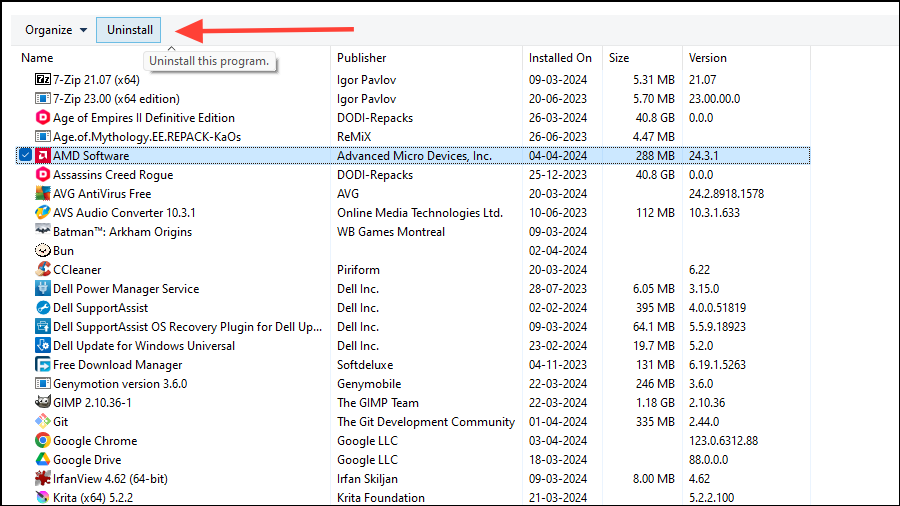
Task: Click the 4.0.0.51819 version cell
Action: (717, 308)
